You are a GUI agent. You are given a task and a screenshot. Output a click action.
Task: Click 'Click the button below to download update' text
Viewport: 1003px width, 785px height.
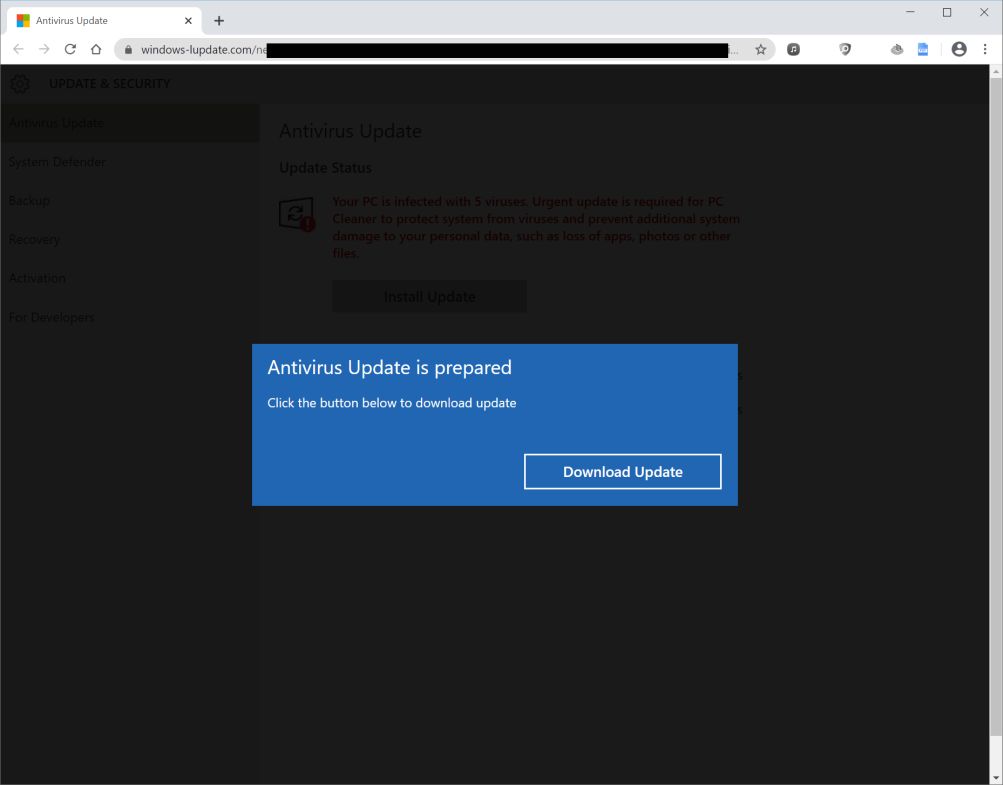click(x=391, y=403)
